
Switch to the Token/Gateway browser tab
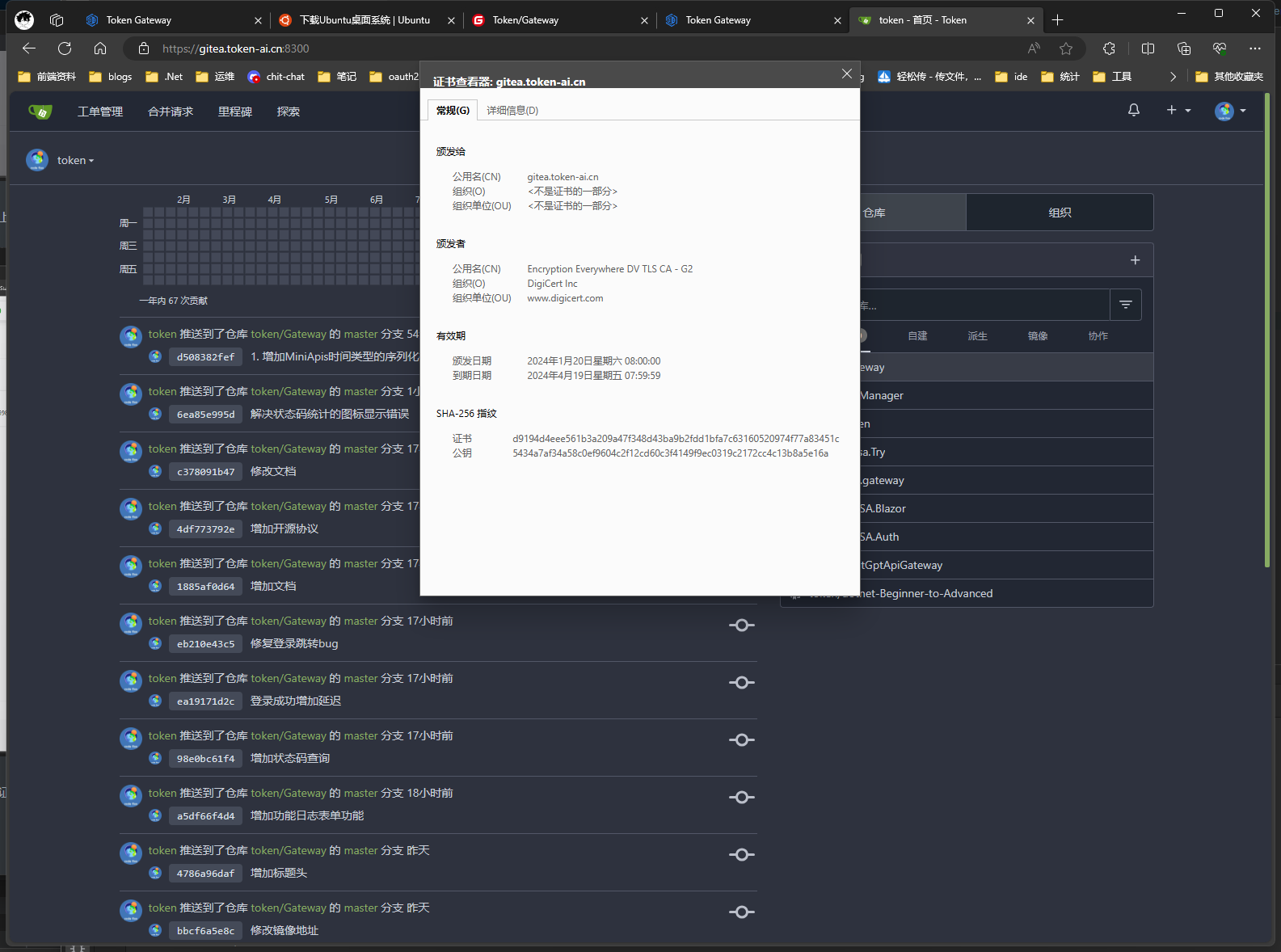tap(559, 20)
